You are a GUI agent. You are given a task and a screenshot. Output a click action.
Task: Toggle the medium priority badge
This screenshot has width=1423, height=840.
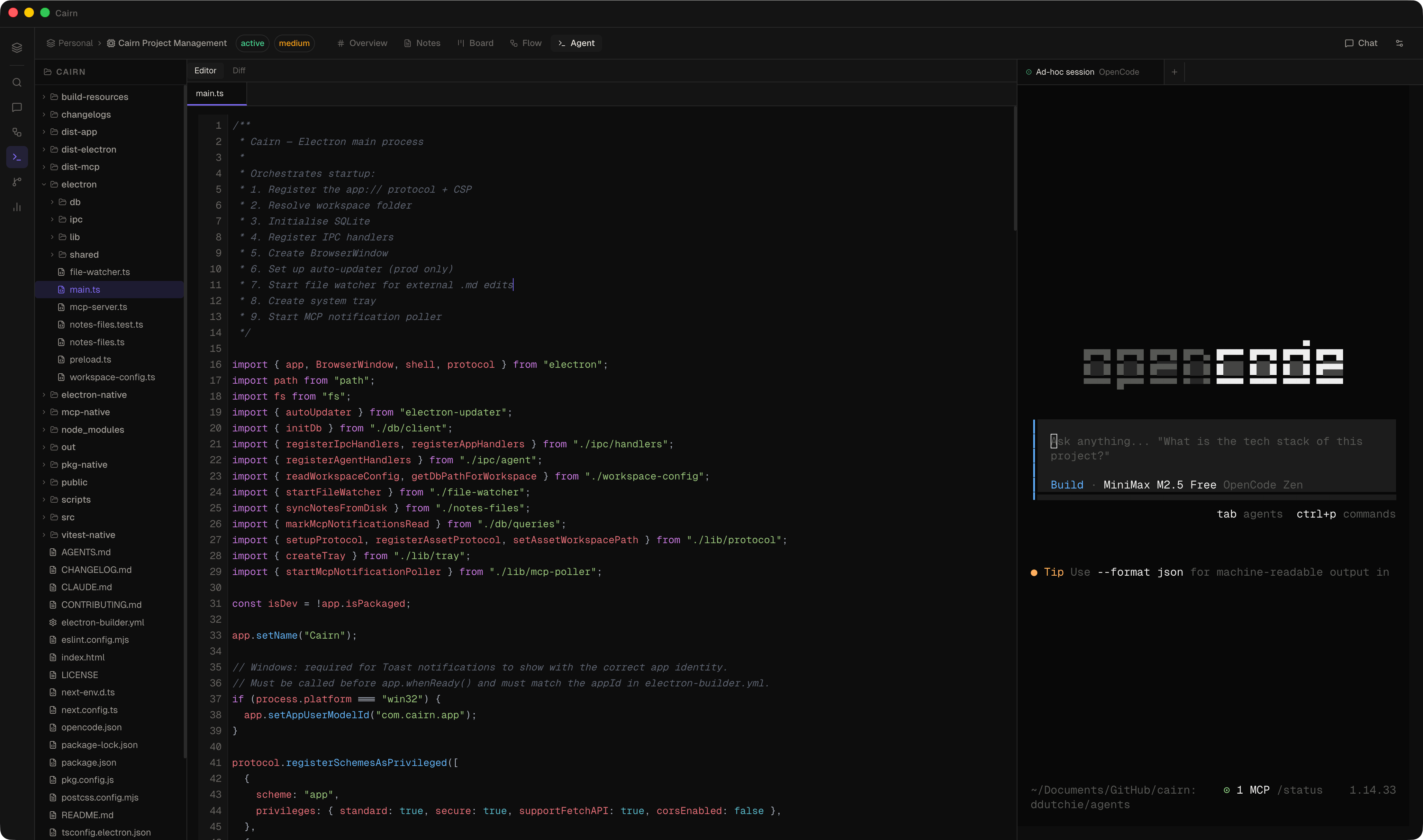294,43
